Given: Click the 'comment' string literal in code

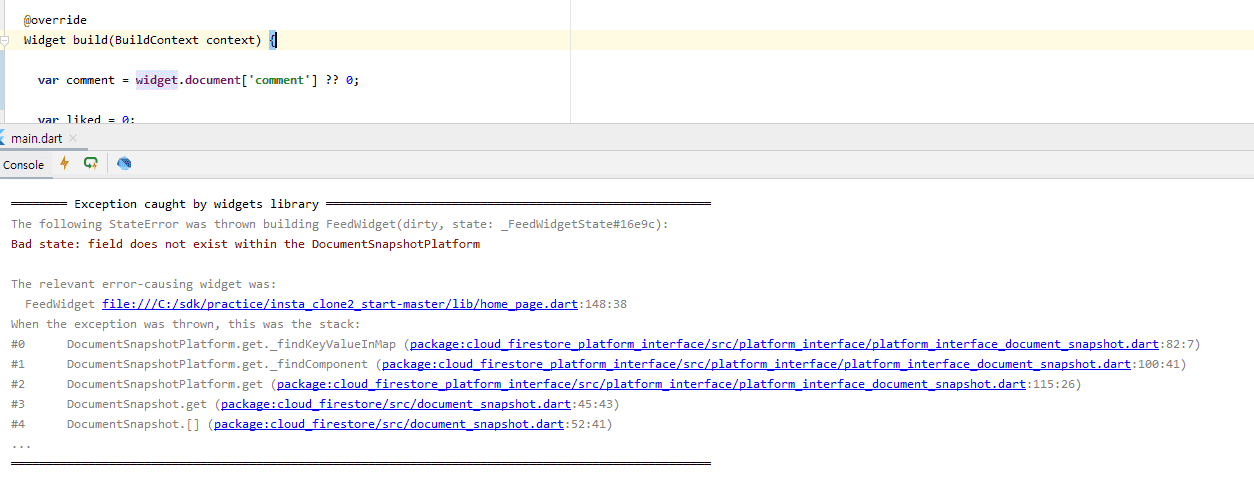Looking at the screenshot, I should (279, 80).
